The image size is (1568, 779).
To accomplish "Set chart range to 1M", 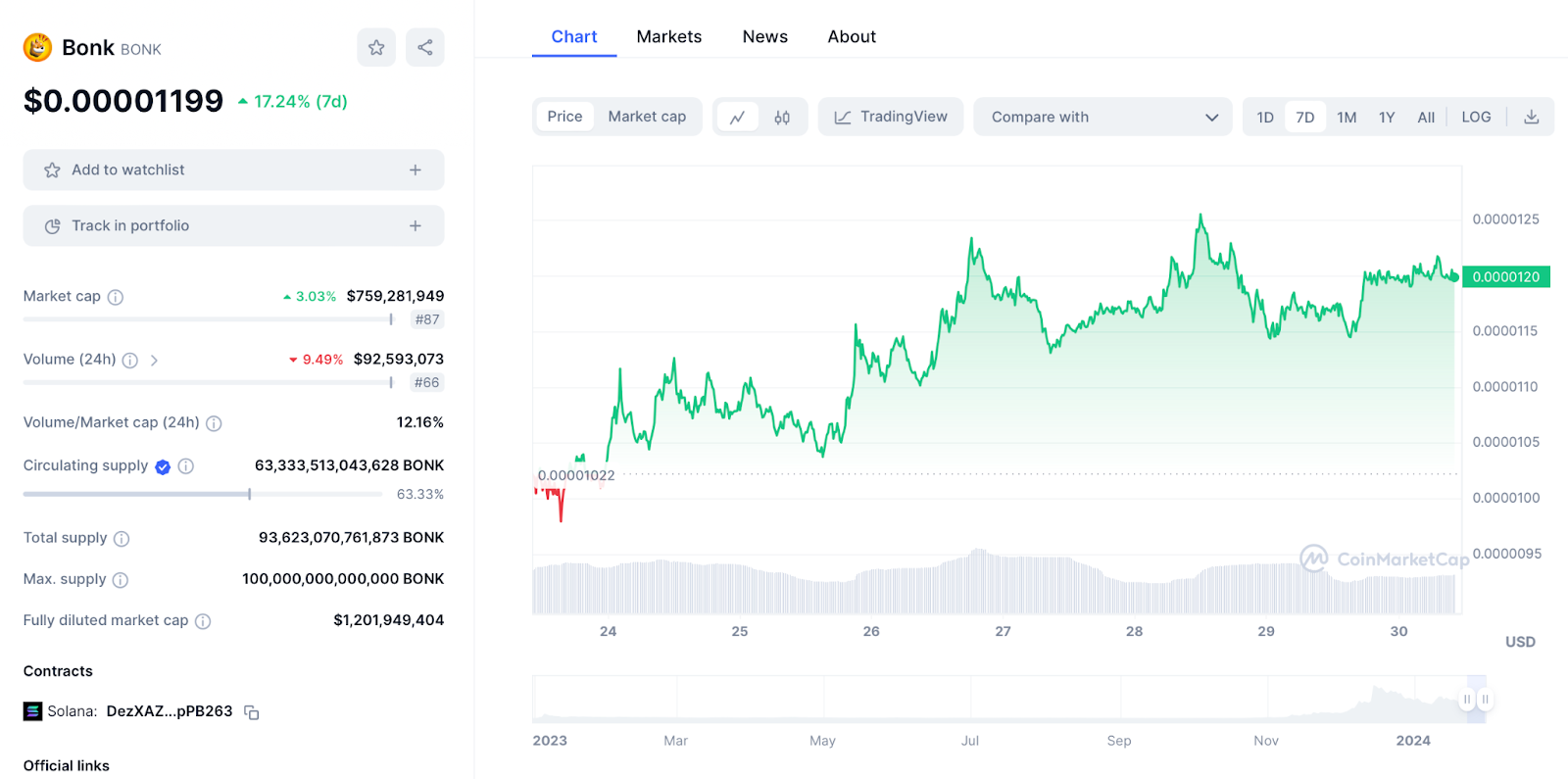I will 1347,117.
